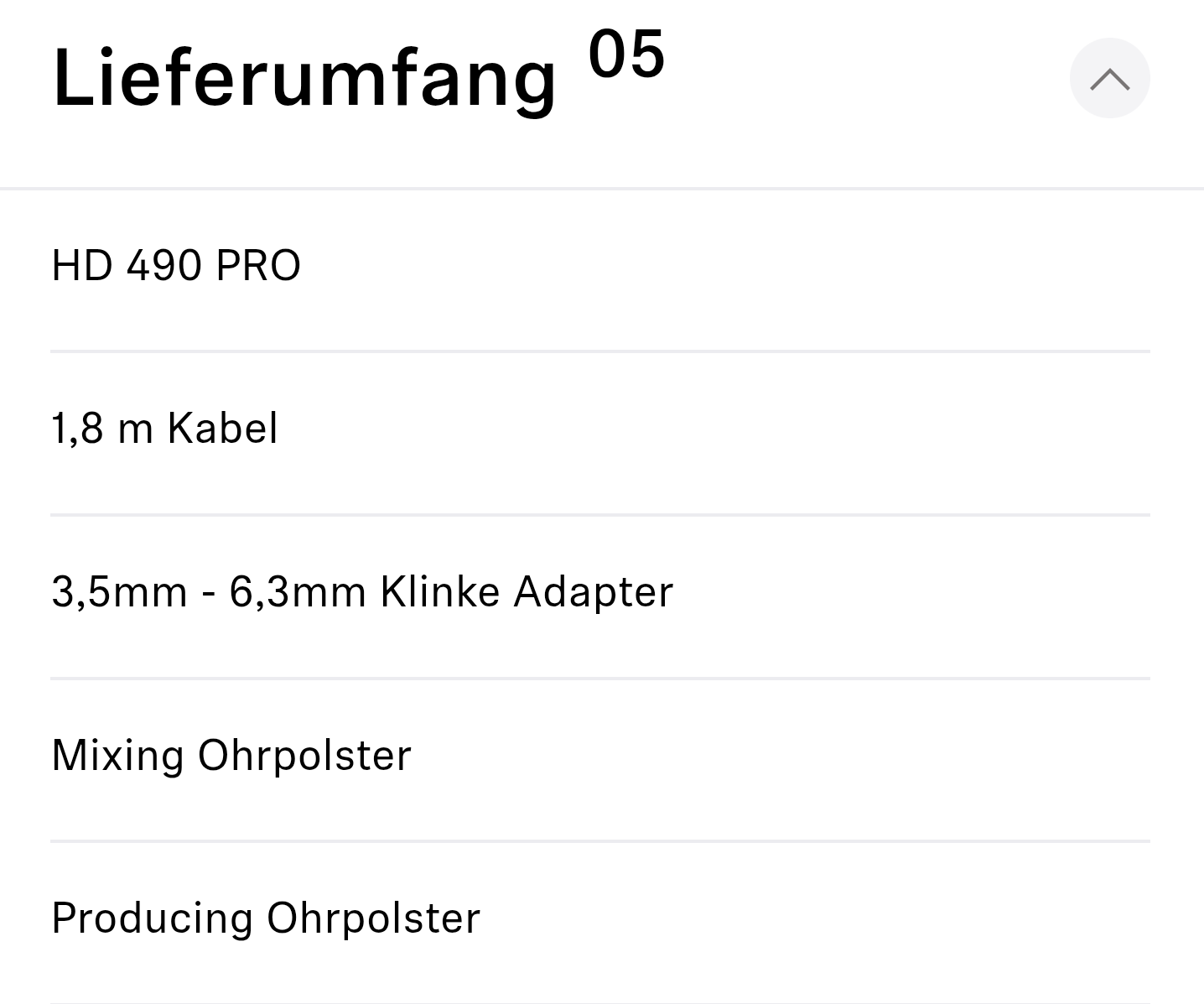Select the HD 490 PRO list entry
The width and height of the screenshot is (1204, 1004).
(176, 266)
